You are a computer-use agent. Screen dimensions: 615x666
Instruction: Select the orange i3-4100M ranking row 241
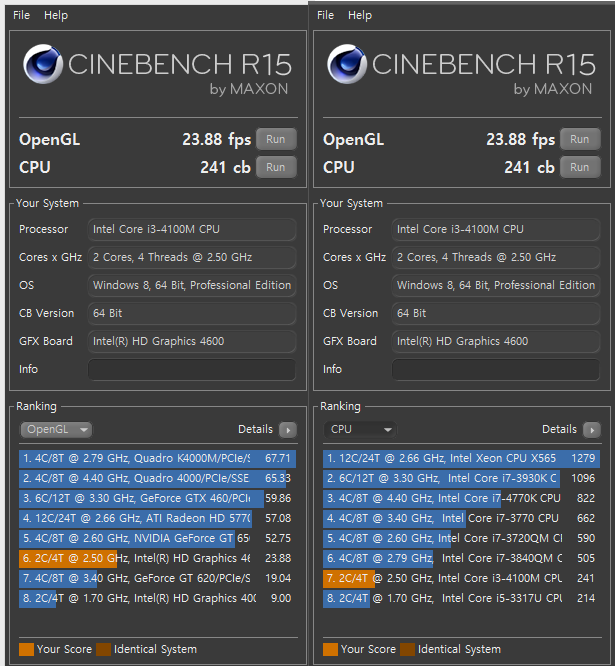462,578
